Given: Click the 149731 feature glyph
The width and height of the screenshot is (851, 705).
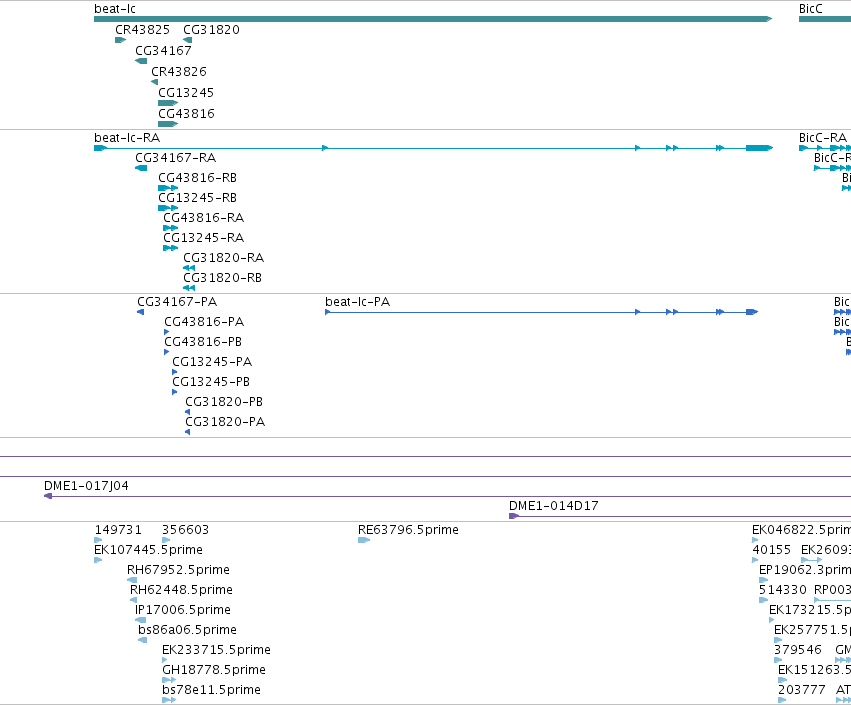Looking at the screenshot, I should click(98, 540).
